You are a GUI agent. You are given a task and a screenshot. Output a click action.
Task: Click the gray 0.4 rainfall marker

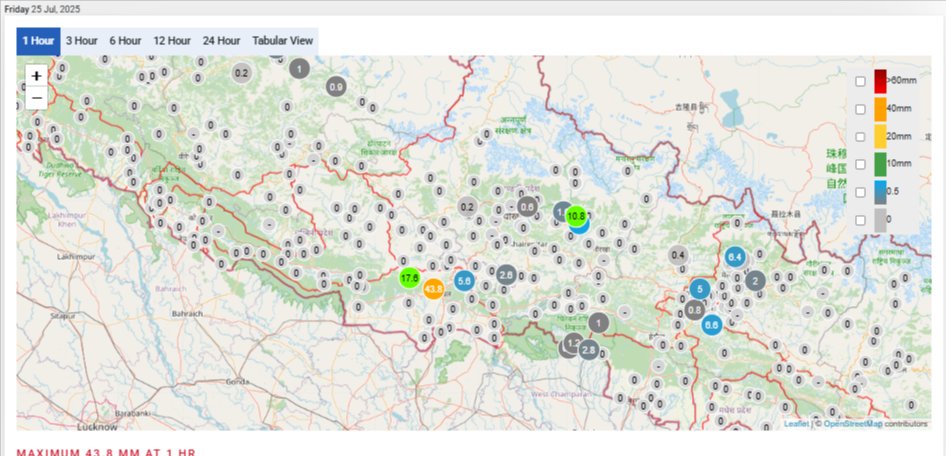[x=678, y=255]
